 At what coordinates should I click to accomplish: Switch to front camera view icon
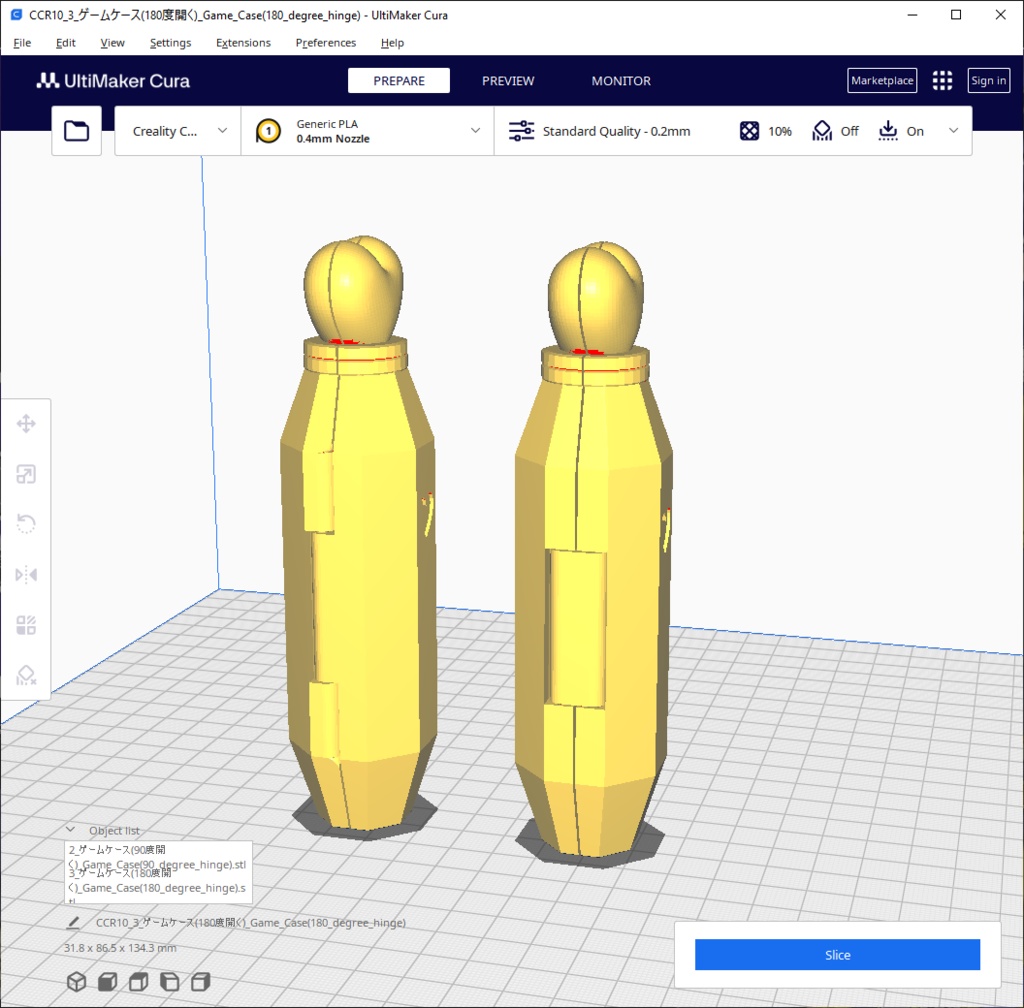[x=107, y=981]
